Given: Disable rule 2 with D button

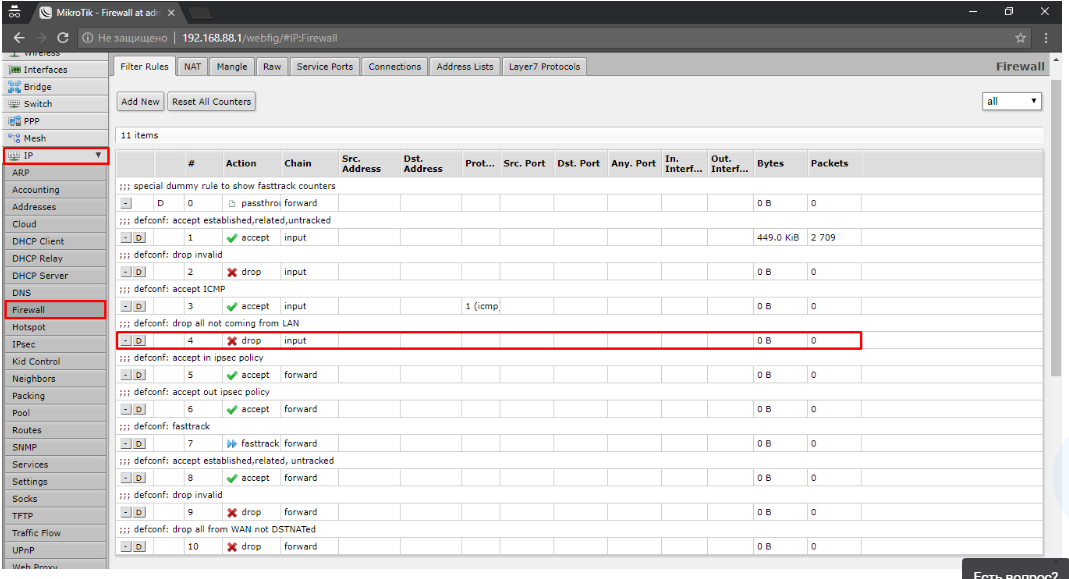Looking at the screenshot, I should coord(139,272).
